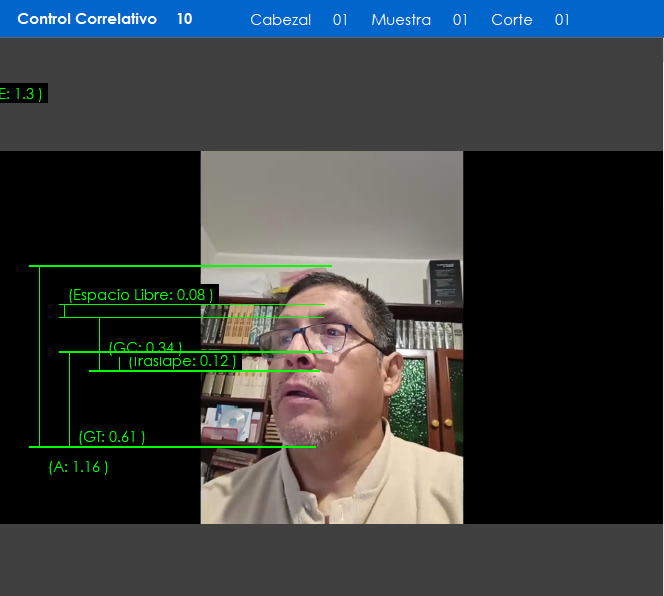Select the Espacio Libre: 0.08 annotation

[x=140, y=294]
